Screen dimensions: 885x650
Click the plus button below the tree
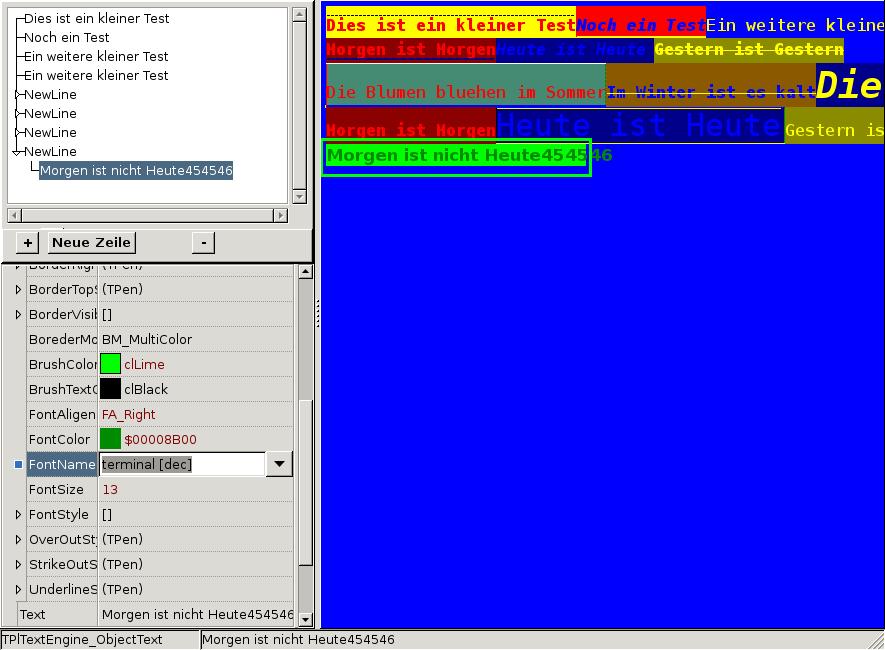[28, 243]
